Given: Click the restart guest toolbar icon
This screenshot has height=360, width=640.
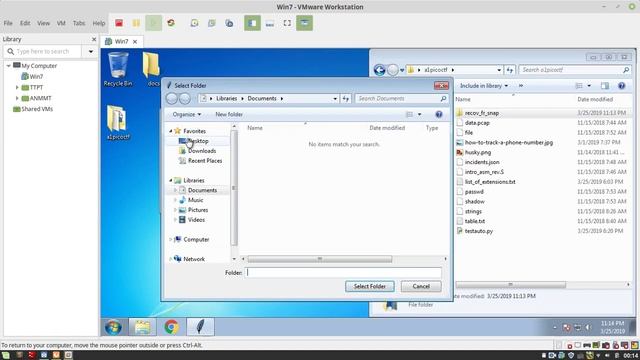Looking at the screenshot, I should coord(171,23).
